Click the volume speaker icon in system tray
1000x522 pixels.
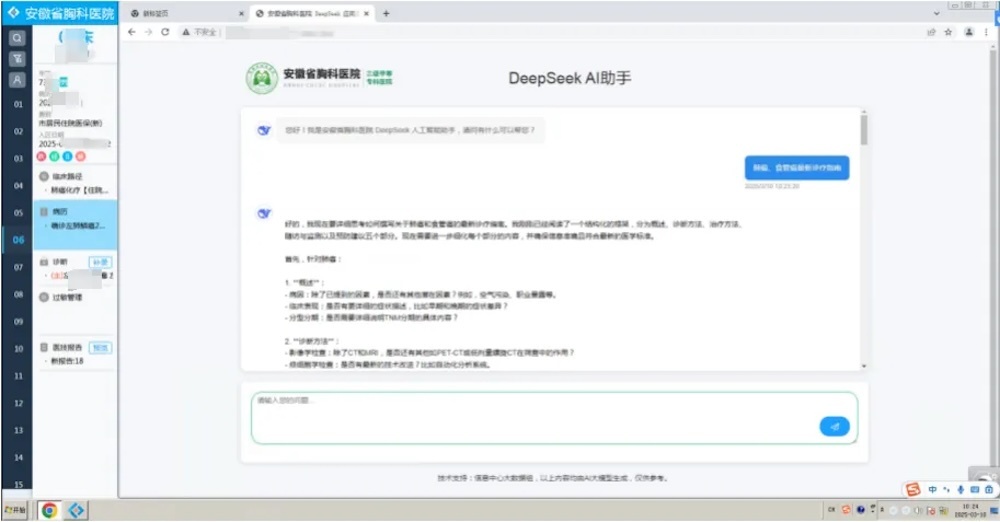[x=918, y=511]
